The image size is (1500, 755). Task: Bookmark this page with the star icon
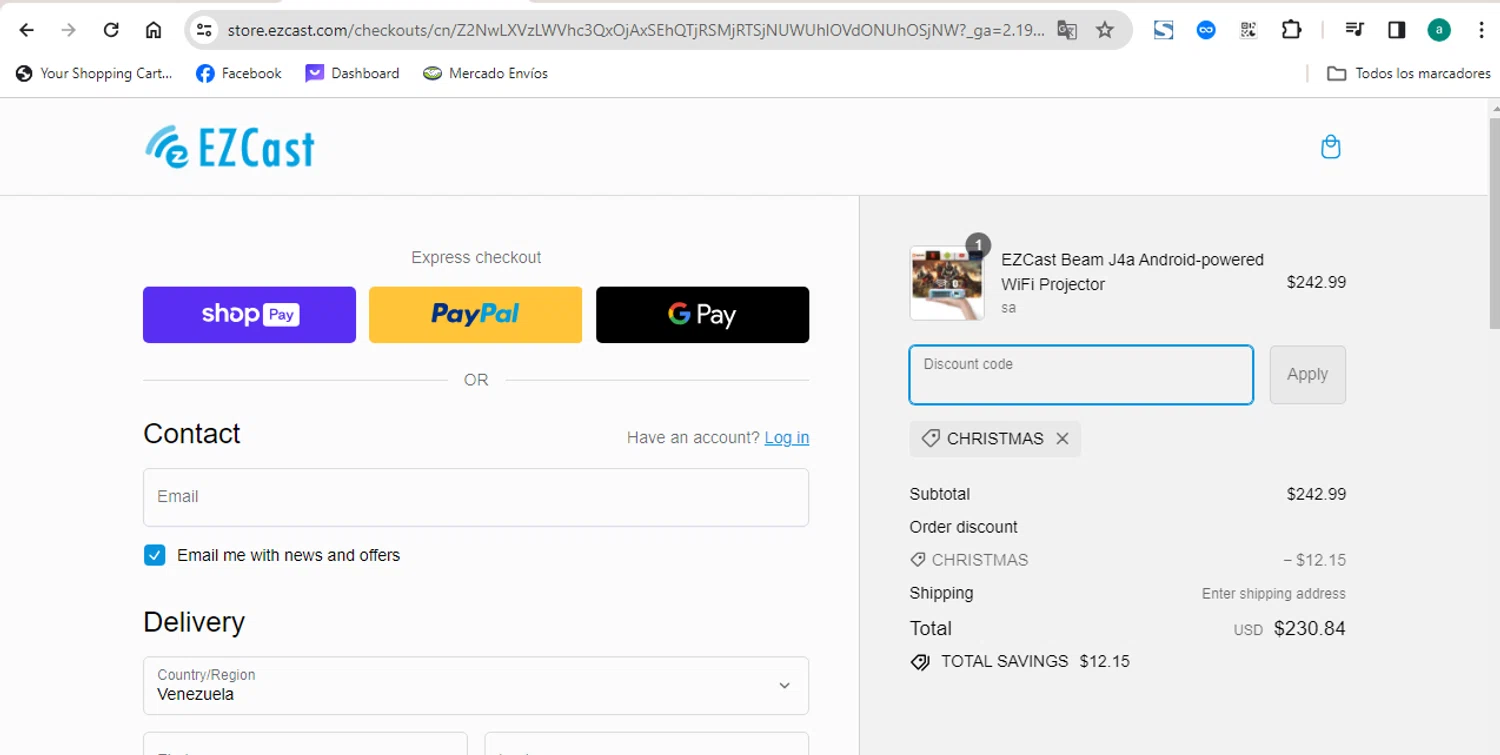1105,30
